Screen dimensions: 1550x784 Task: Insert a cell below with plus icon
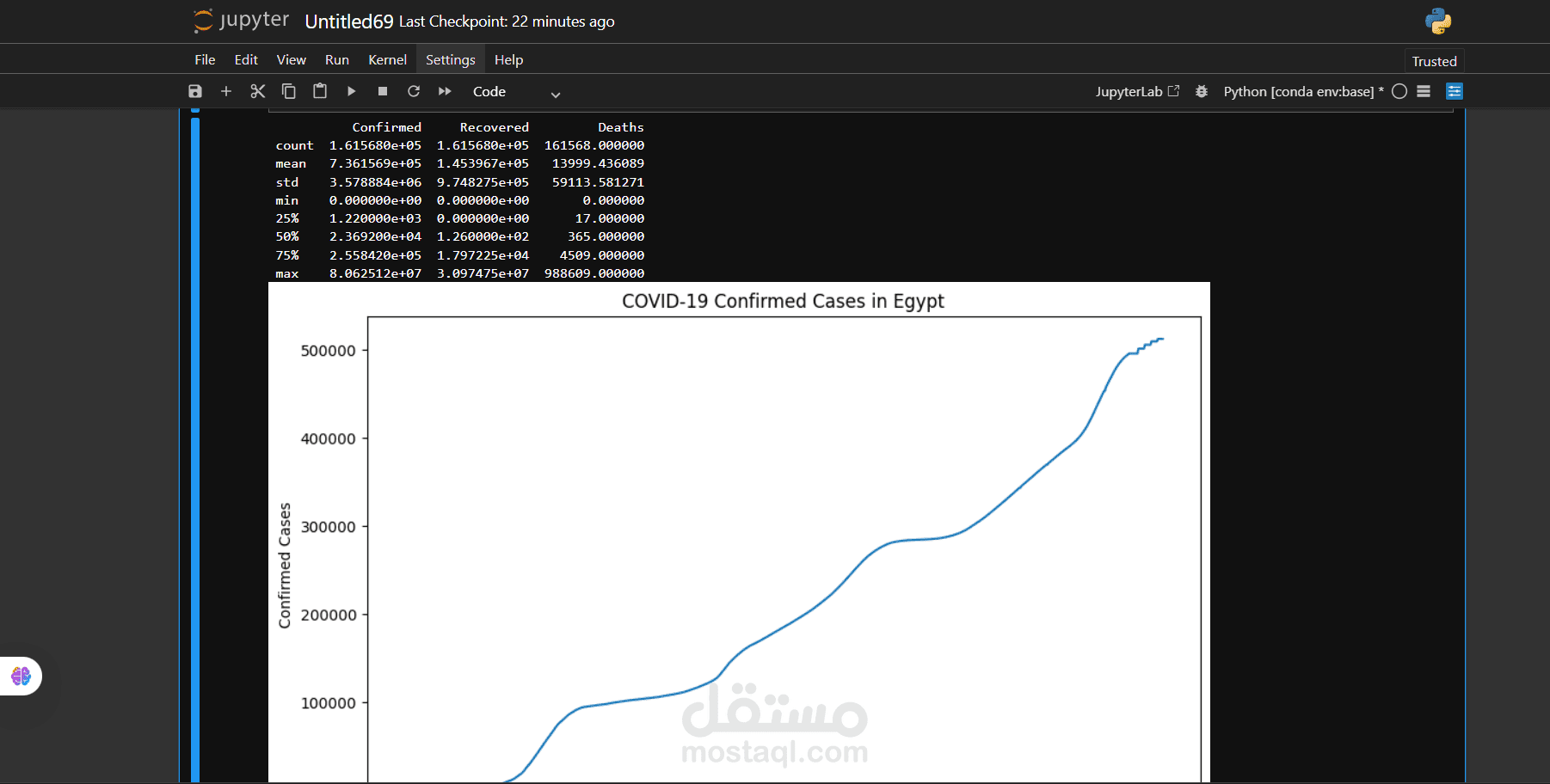(x=226, y=91)
